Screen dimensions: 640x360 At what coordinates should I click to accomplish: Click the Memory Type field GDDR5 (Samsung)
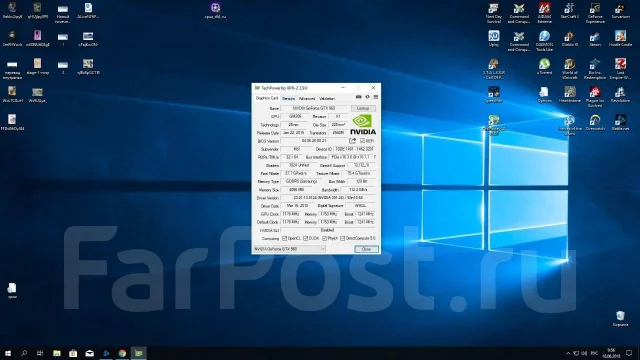(301, 181)
